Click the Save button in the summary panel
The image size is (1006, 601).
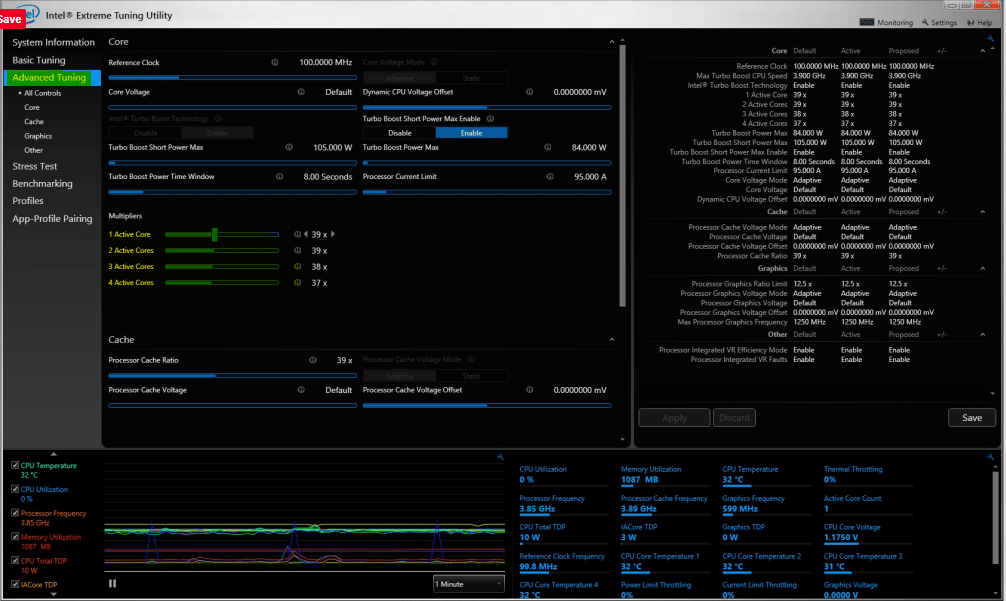tap(971, 418)
